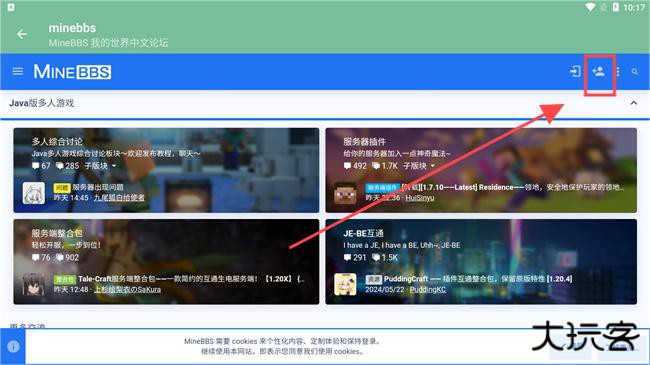The width and height of the screenshot is (650, 365).
Task: Expand 子版块 dropdown in 多人综合讨论
Action: [x=100, y=166]
